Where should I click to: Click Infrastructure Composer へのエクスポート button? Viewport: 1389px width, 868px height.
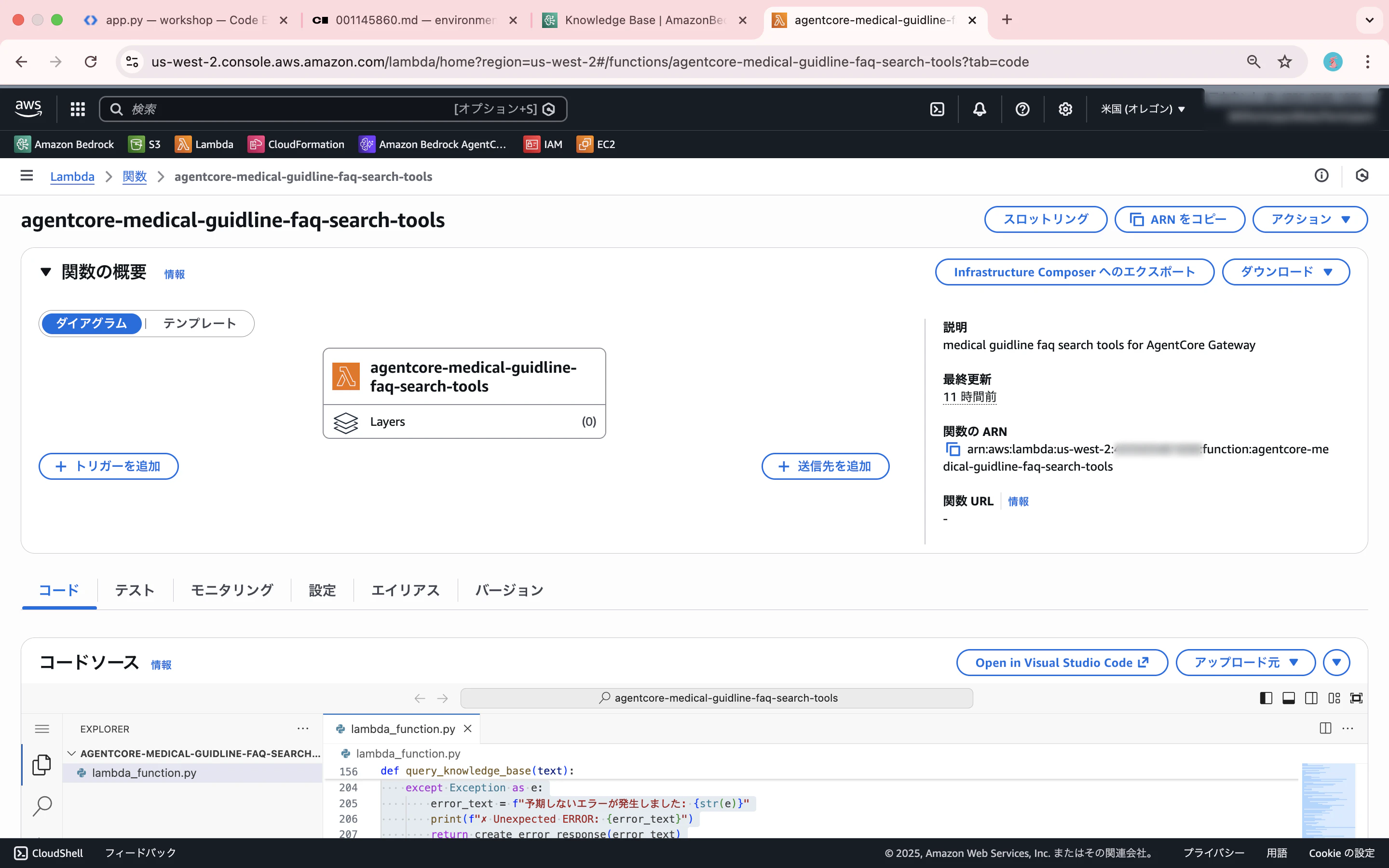point(1075,272)
